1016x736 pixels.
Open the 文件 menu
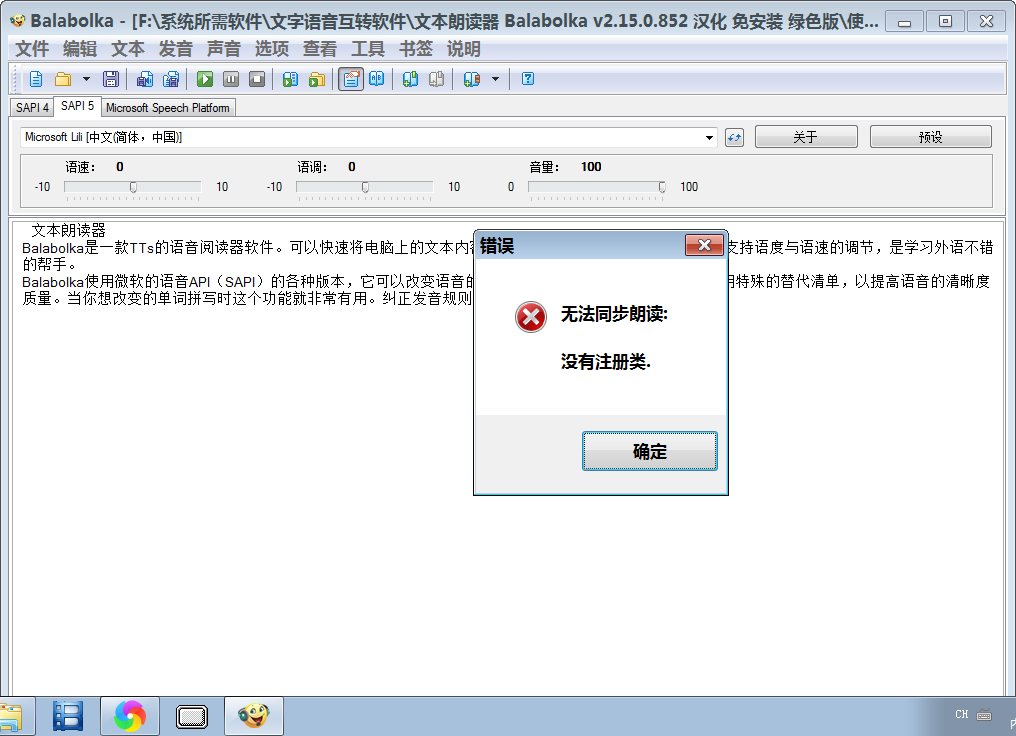click(x=32, y=49)
